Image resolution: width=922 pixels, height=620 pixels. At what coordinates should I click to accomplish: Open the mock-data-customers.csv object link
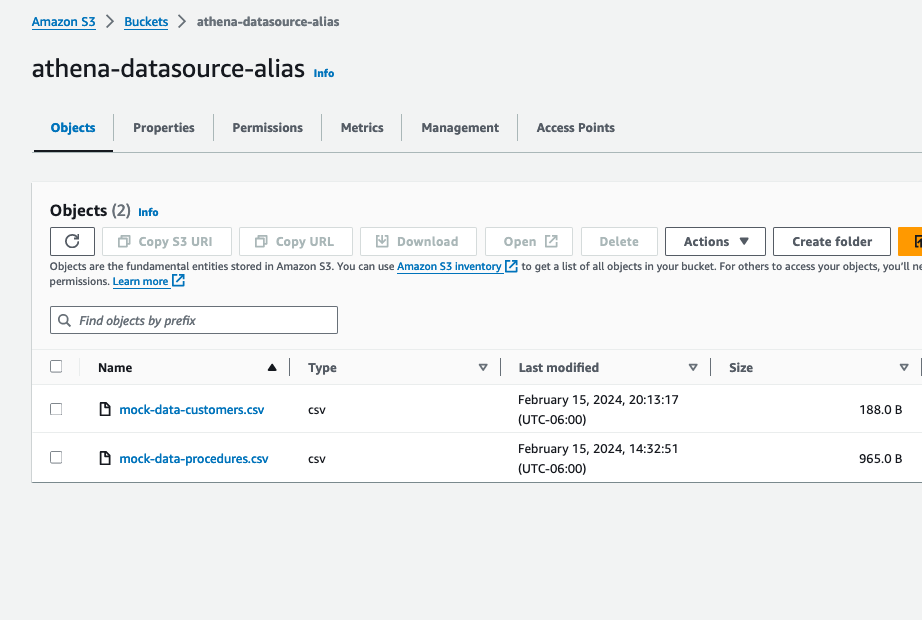click(192, 409)
